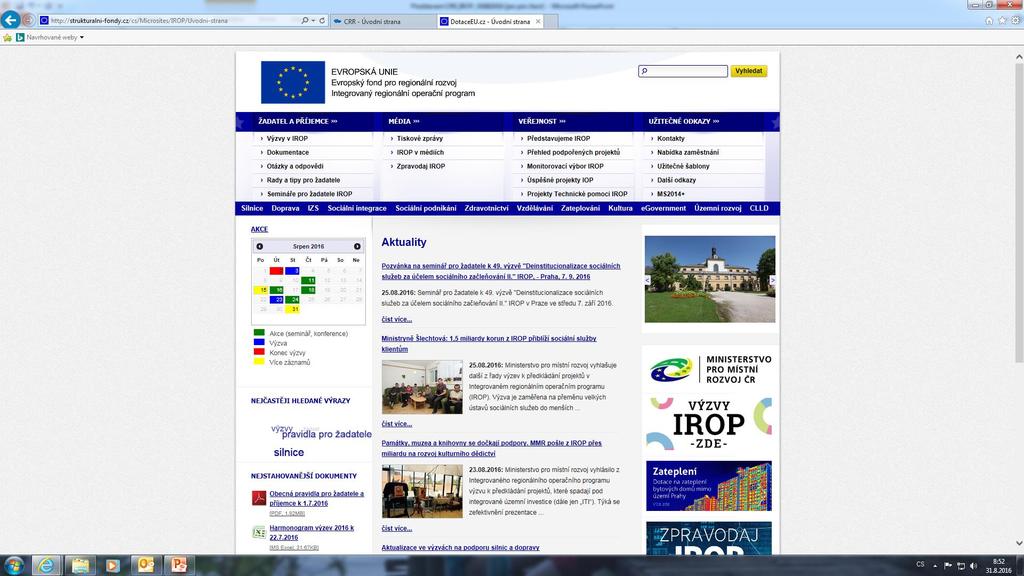Open Semináře pro žadatele IROP link
Image resolution: width=1024 pixels, height=576 pixels.
click(x=309, y=194)
